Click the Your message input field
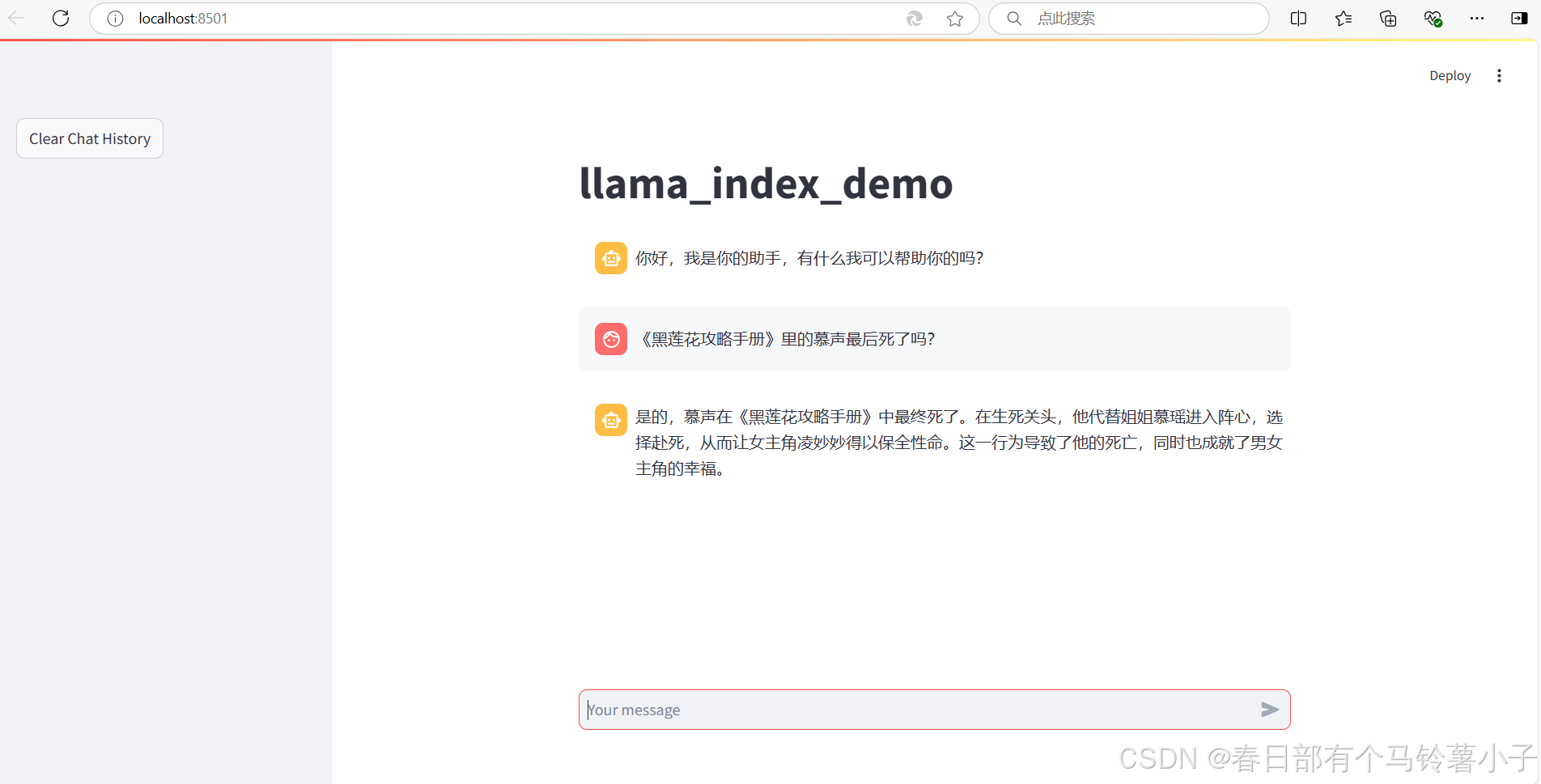The height and width of the screenshot is (784, 1541). pos(890,710)
